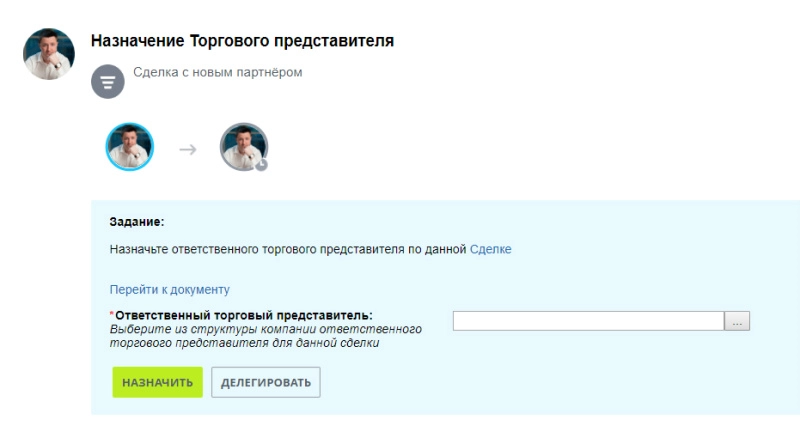Click empty space in the blue task panel

click(600, 380)
